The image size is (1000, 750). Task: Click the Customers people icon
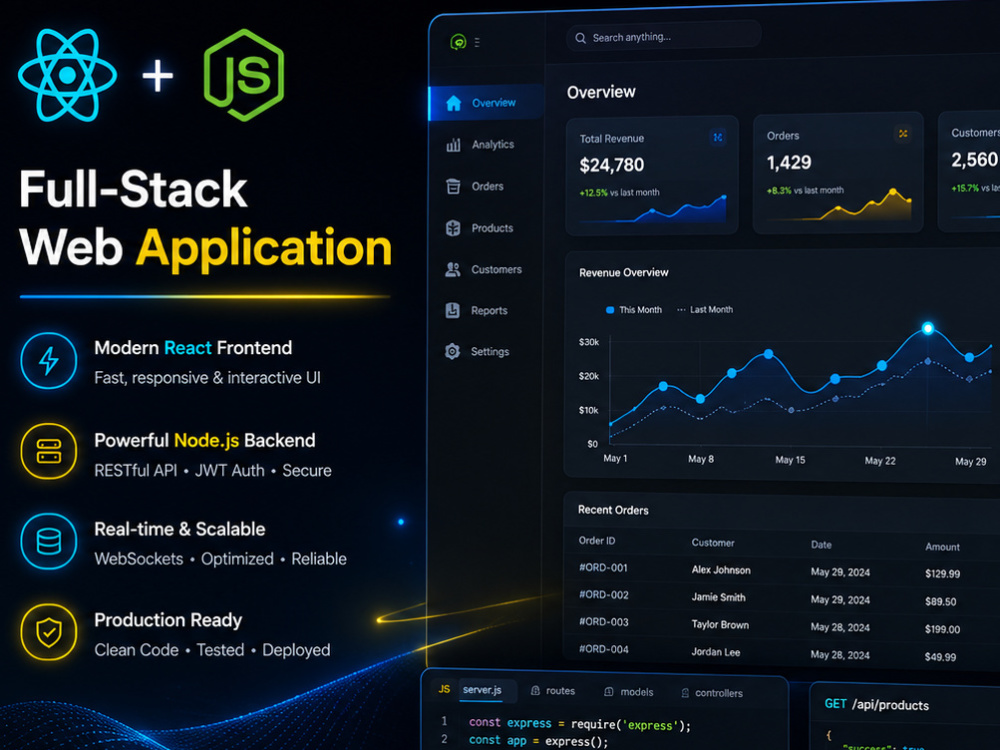point(453,270)
